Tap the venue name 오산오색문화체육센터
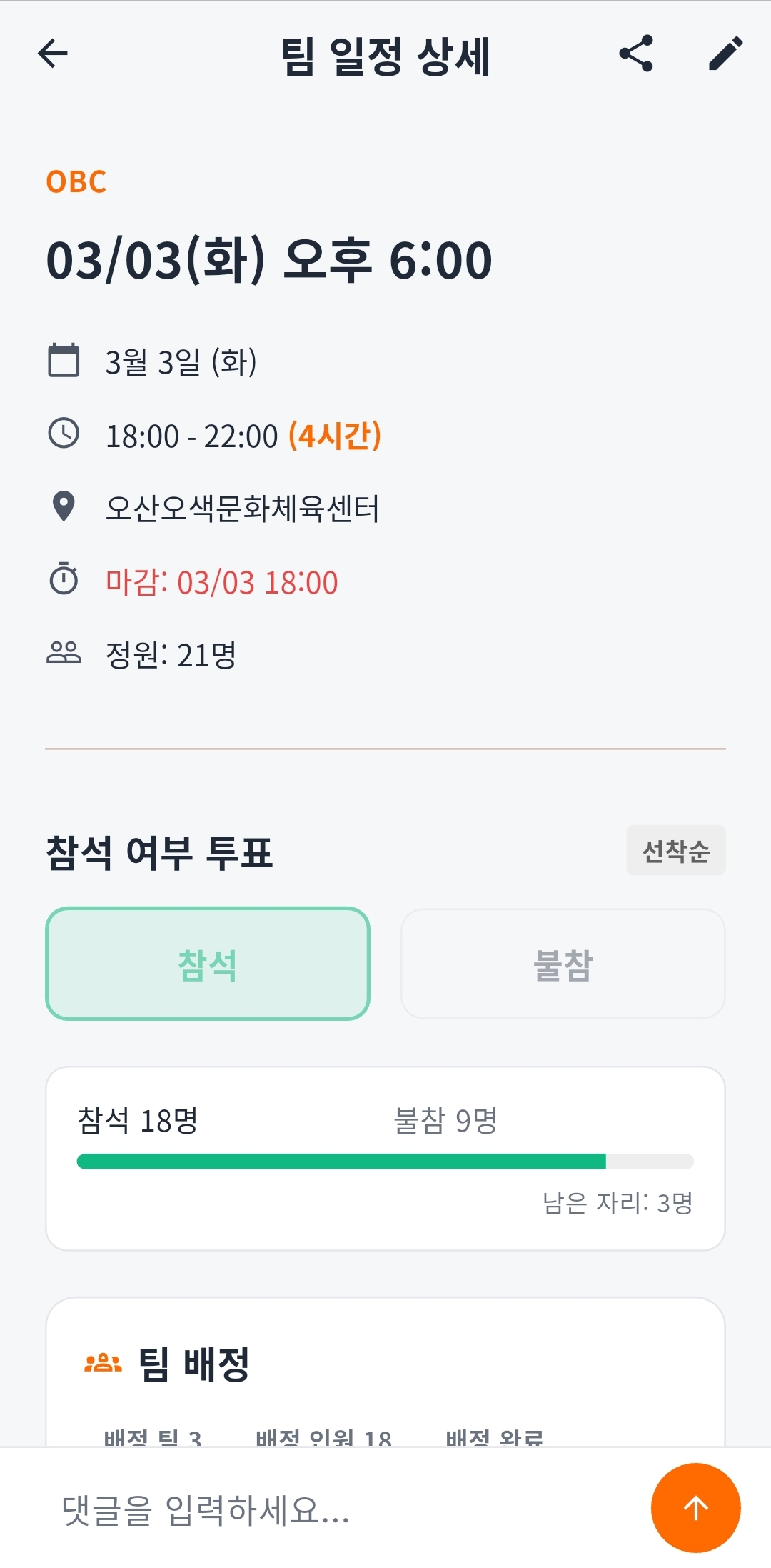The width and height of the screenshot is (771, 1568). [243, 509]
